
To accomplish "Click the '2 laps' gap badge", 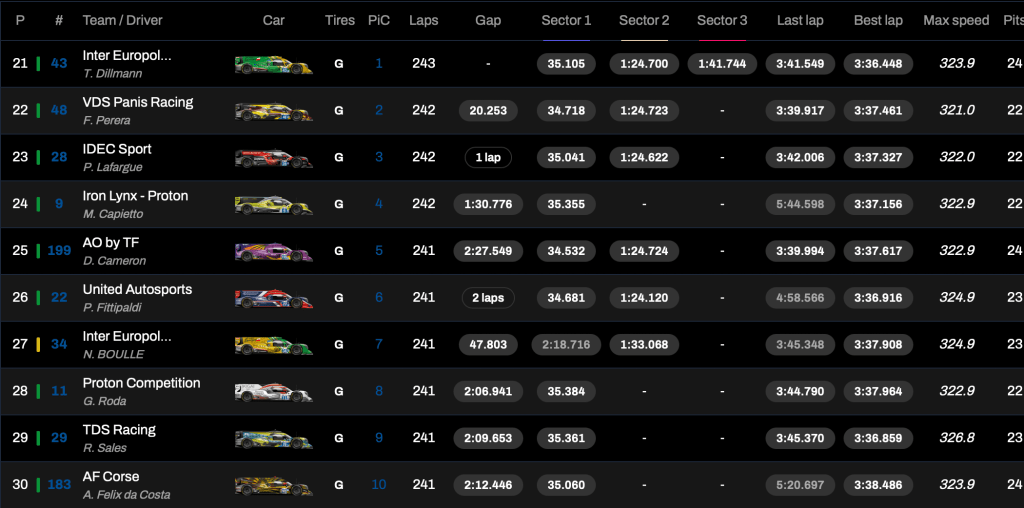I will [488, 298].
